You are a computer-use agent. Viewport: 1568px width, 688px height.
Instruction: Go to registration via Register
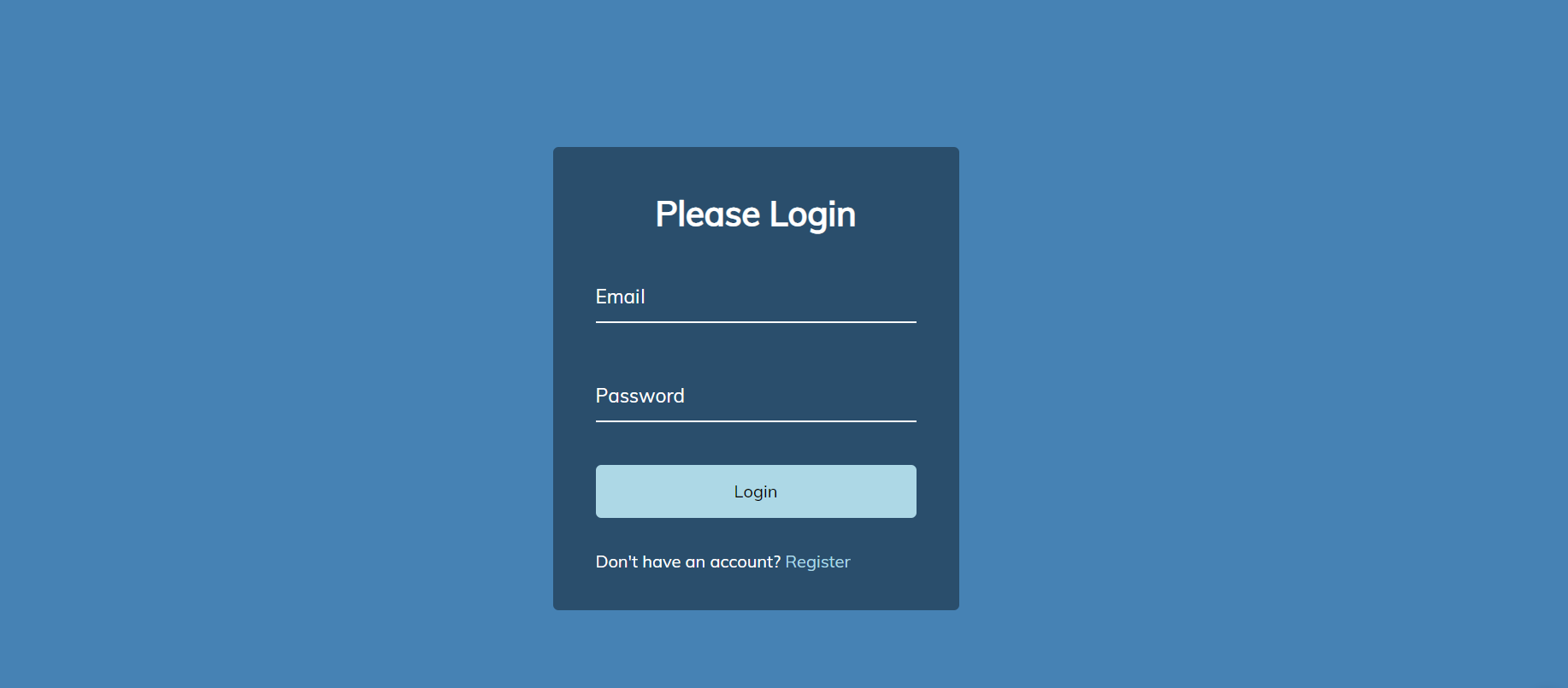(817, 562)
